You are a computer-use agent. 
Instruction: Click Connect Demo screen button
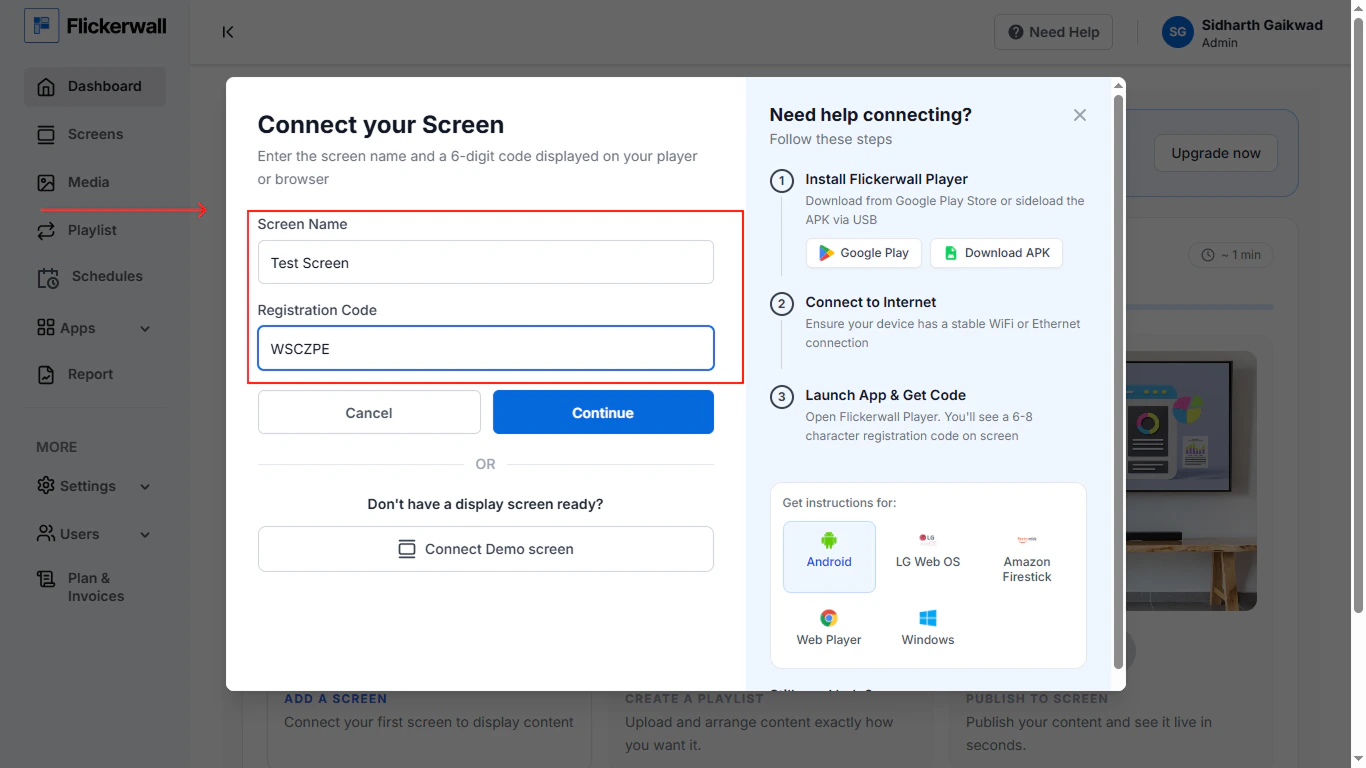[486, 549]
